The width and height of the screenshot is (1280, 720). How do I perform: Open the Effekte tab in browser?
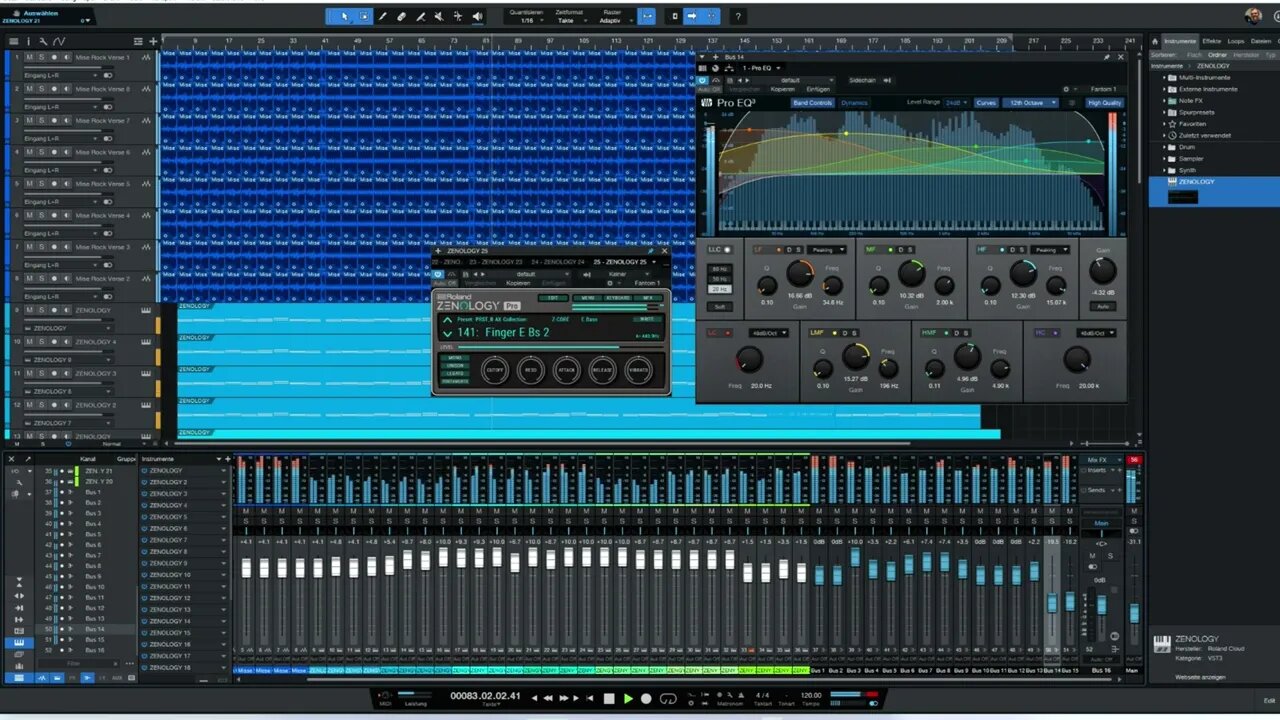[1212, 41]
